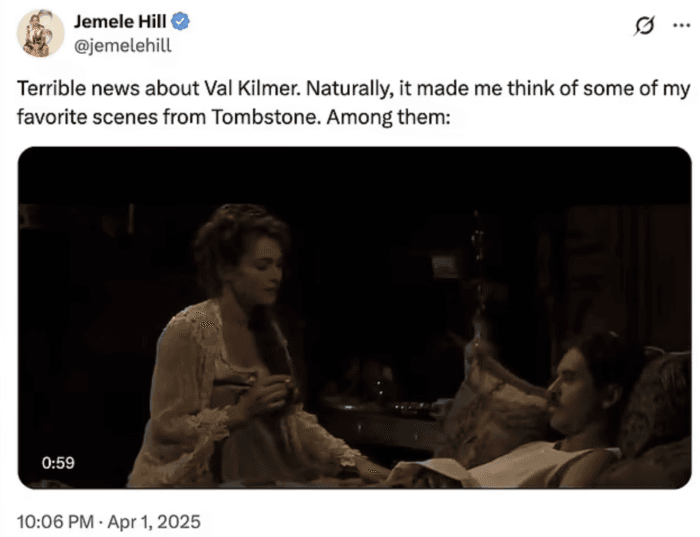
Task: Open Jemele Hill's profile avatar
Action: click(40, 32)
